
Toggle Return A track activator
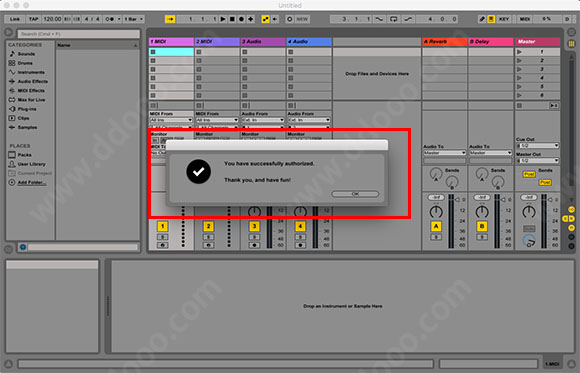click(x=436, y=226)
